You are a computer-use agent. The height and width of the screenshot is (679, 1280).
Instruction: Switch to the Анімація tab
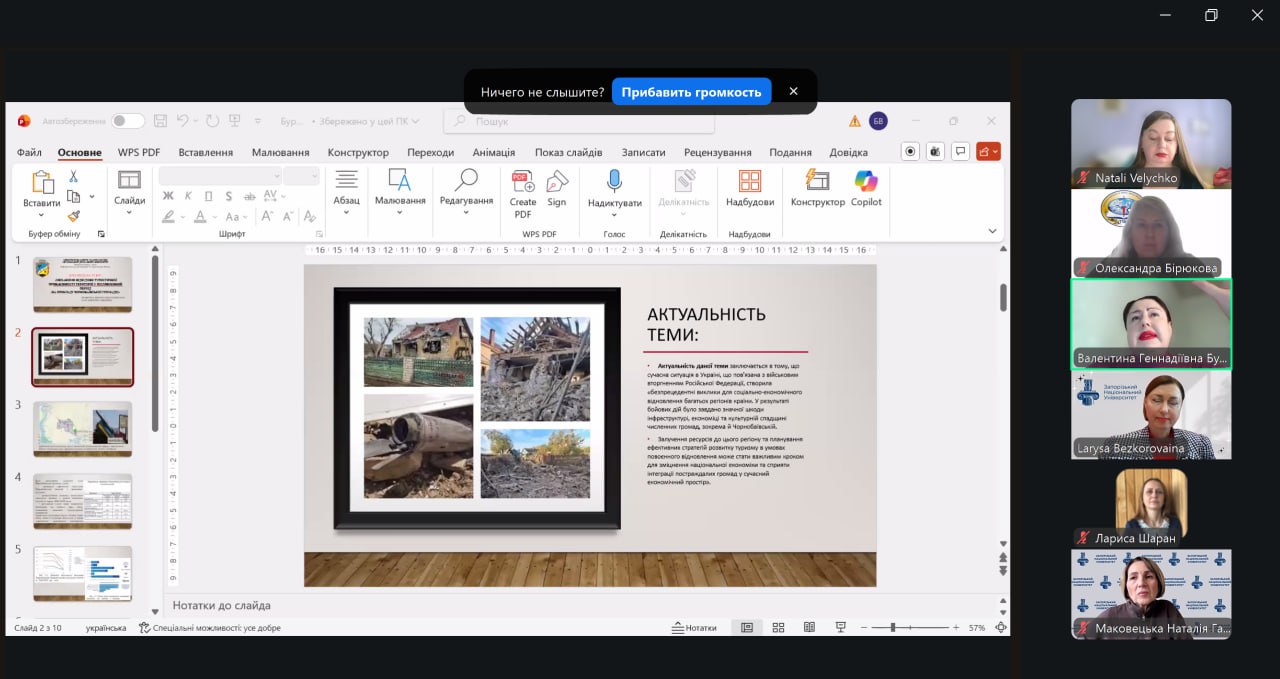point(493,152)
